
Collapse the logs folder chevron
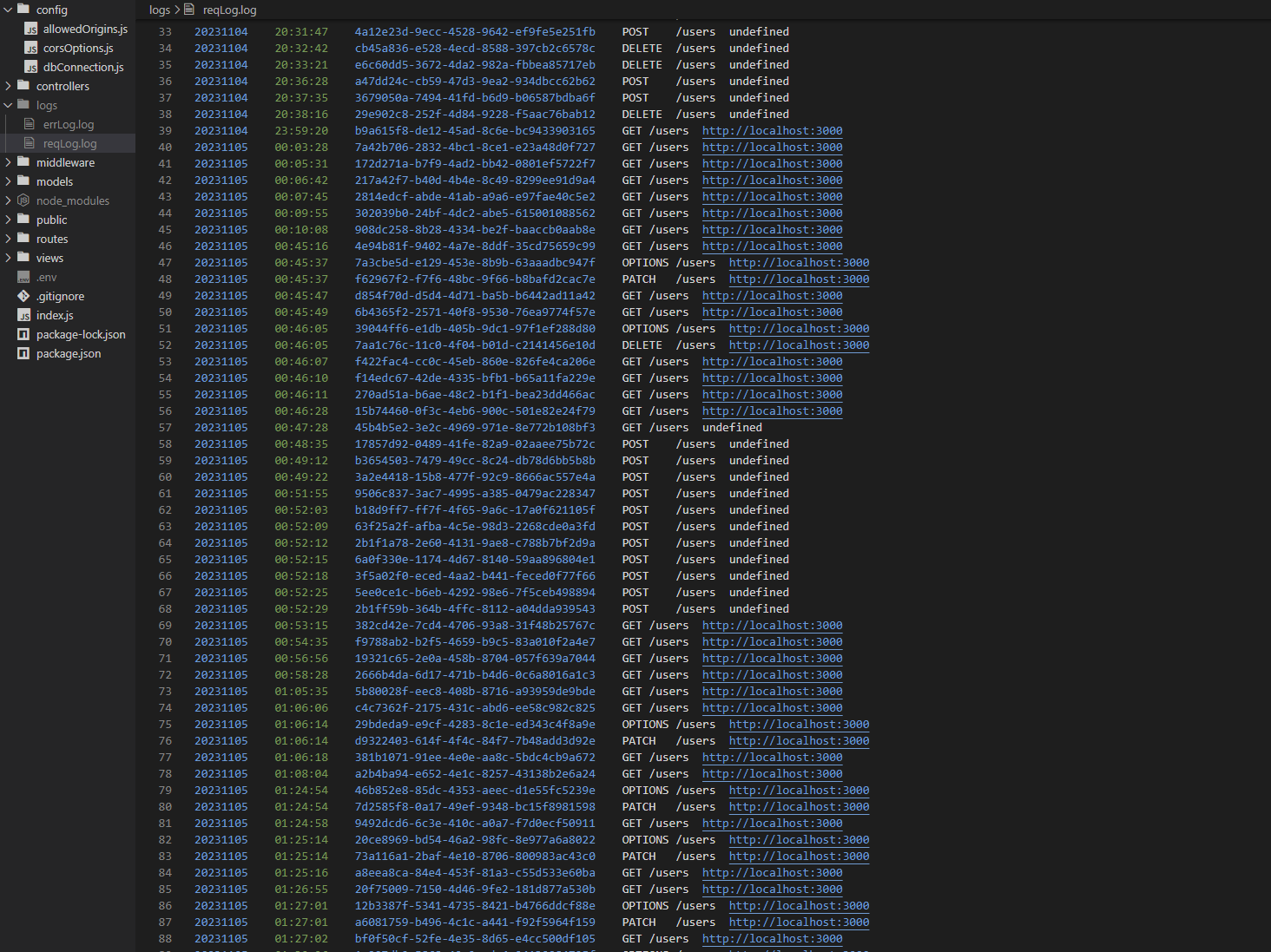click(8, 105)
